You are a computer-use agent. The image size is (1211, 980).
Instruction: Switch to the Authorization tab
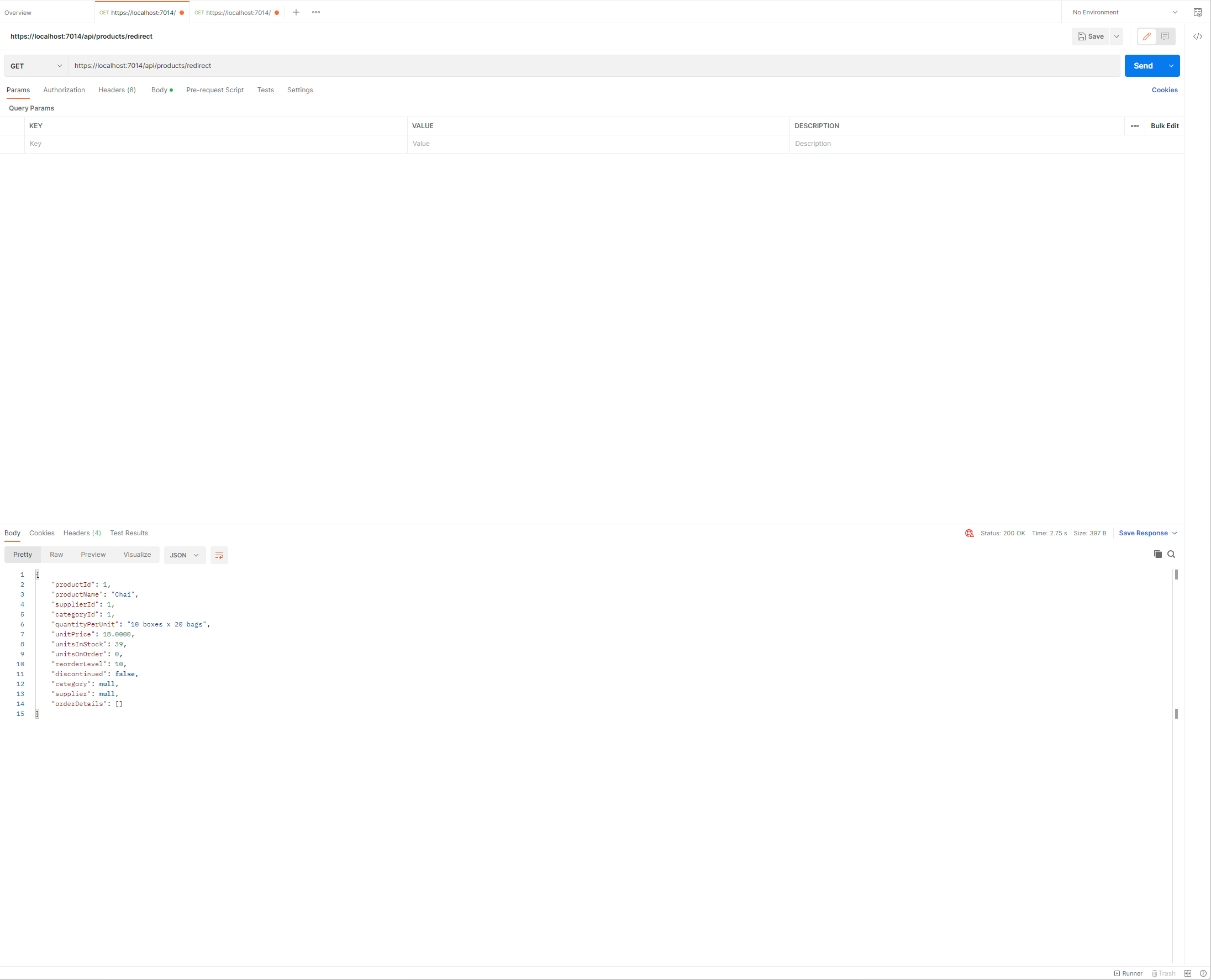click(64, 91)
